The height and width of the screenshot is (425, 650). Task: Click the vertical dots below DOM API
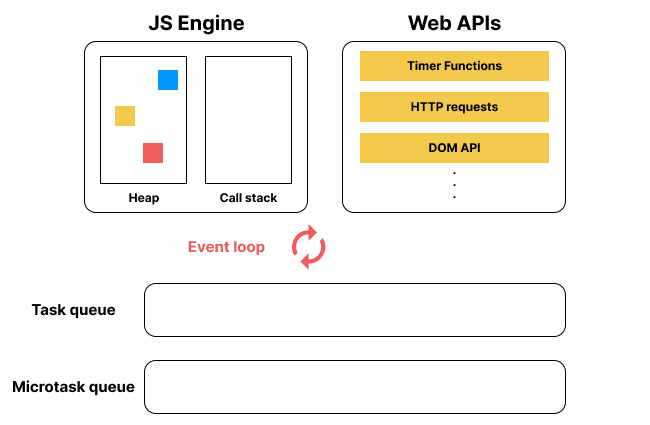point(454,185)
